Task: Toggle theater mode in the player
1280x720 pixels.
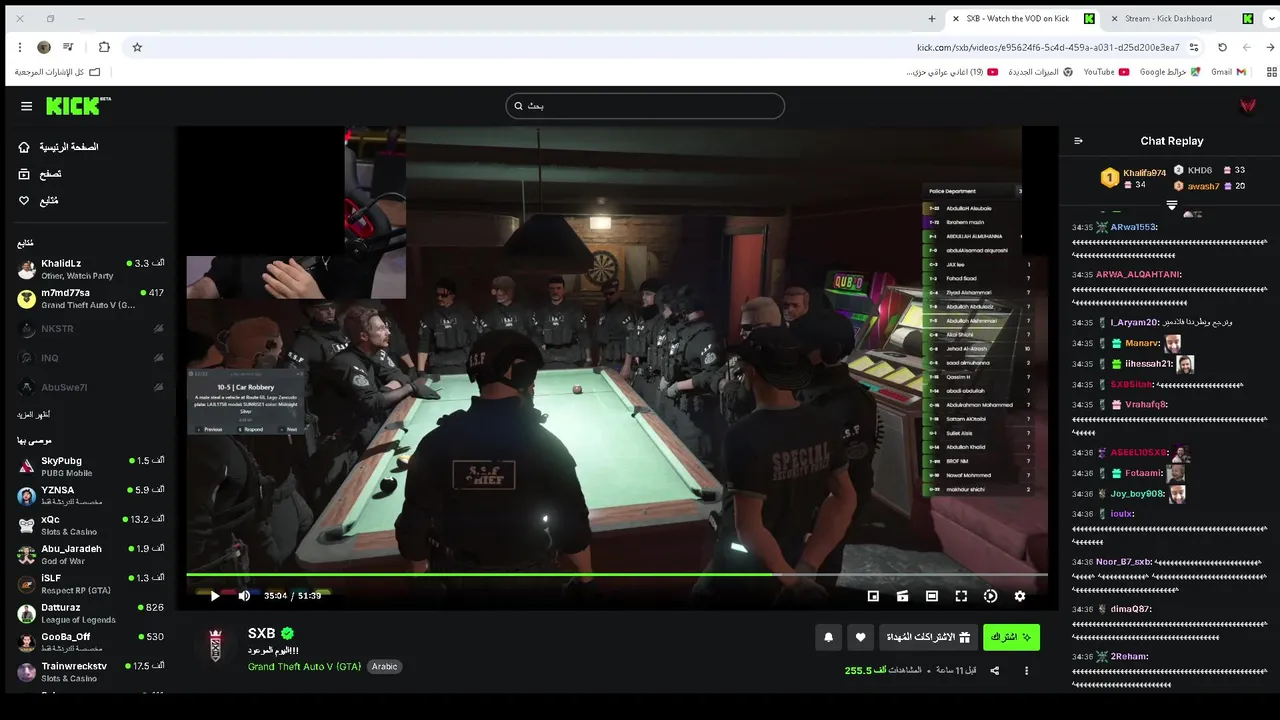Action: pyautogui.click(x=932, y=596)
